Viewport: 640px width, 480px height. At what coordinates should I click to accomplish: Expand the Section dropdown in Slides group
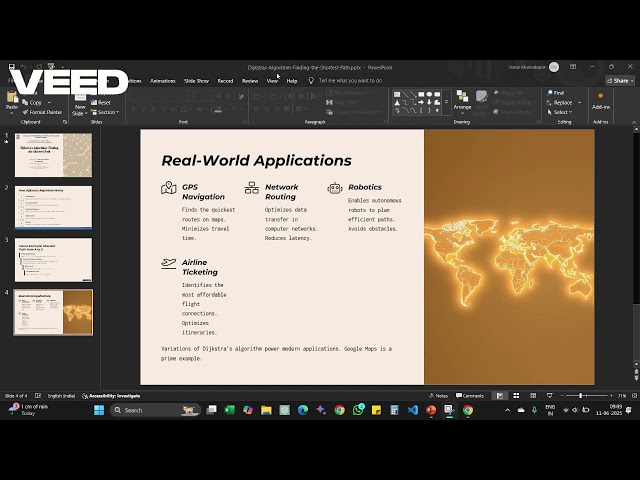click(105, 112)
